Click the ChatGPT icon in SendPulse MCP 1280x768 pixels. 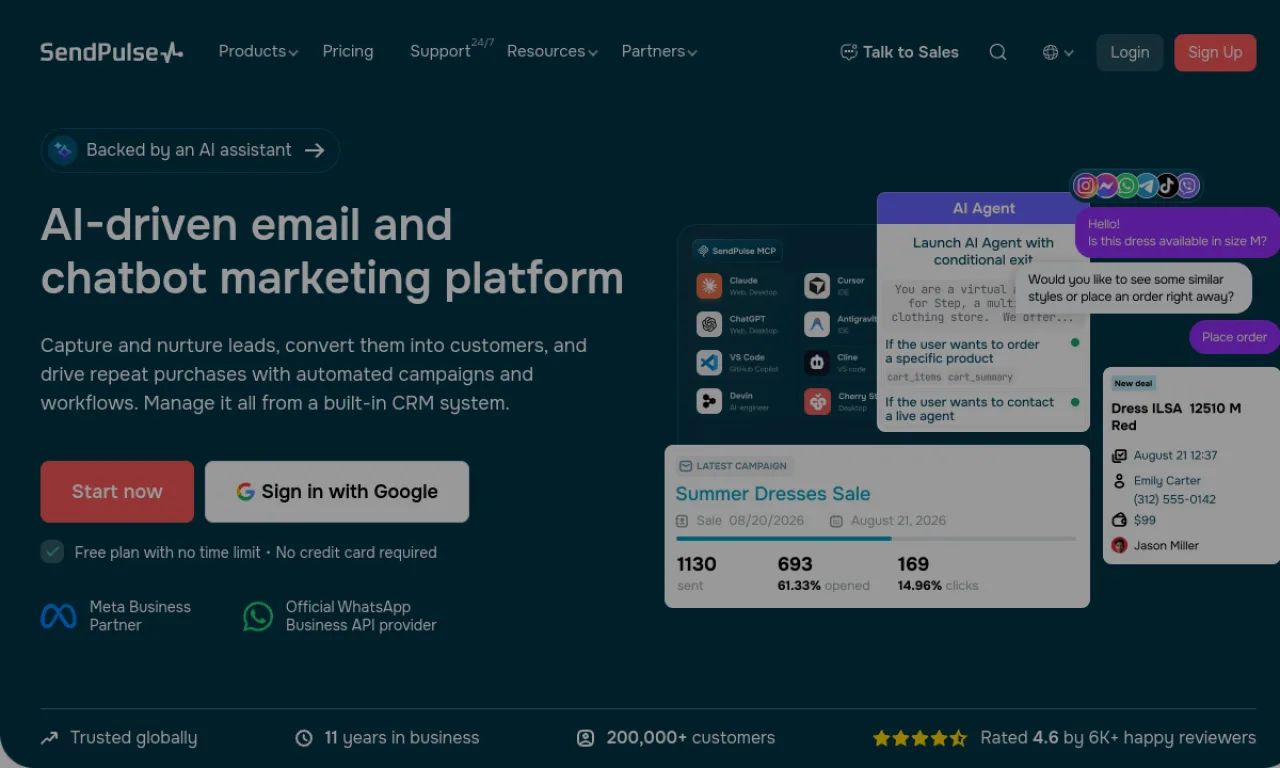coord(709,324)
